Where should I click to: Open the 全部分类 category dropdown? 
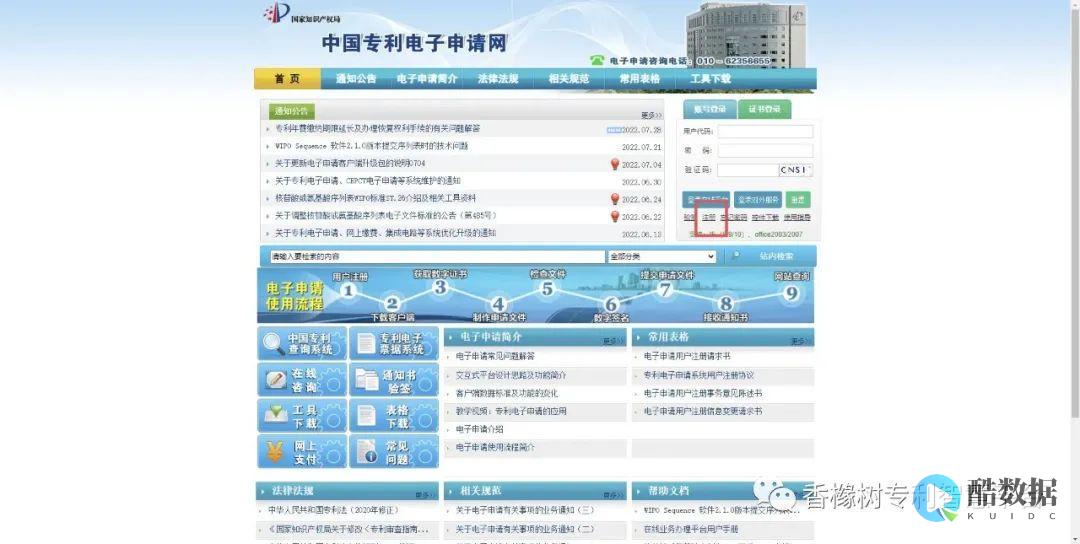click(x=661, y=256)
